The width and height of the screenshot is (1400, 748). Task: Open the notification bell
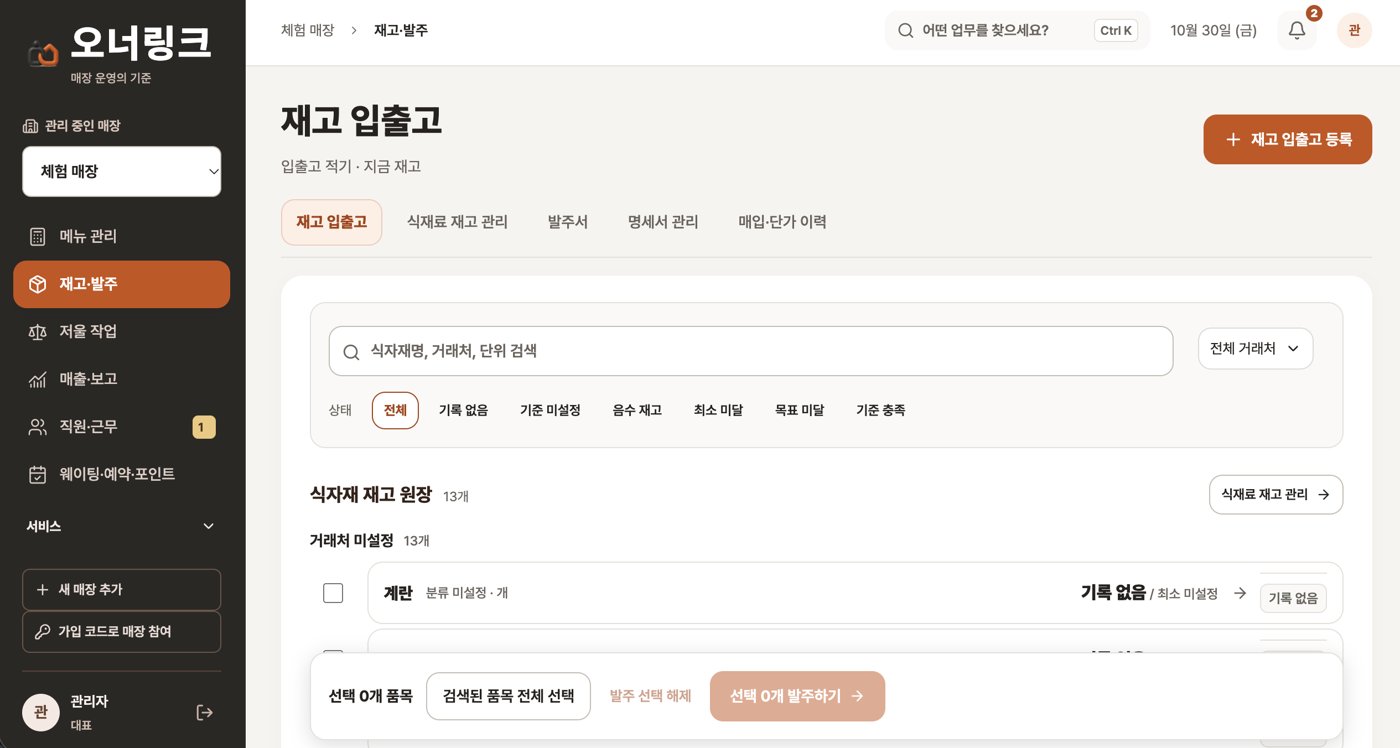1297,30
